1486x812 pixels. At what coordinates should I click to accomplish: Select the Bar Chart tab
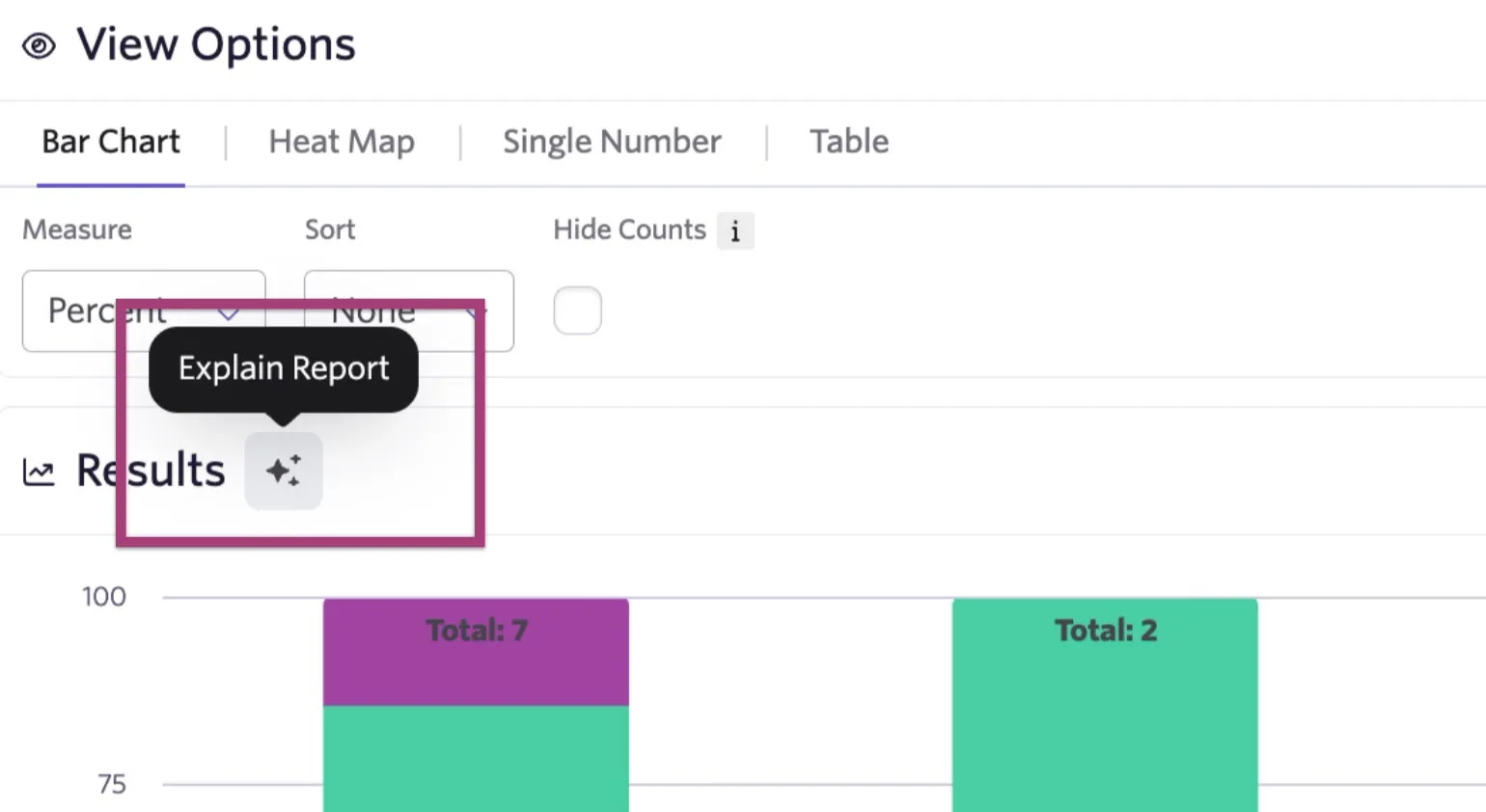click(111, 142)
